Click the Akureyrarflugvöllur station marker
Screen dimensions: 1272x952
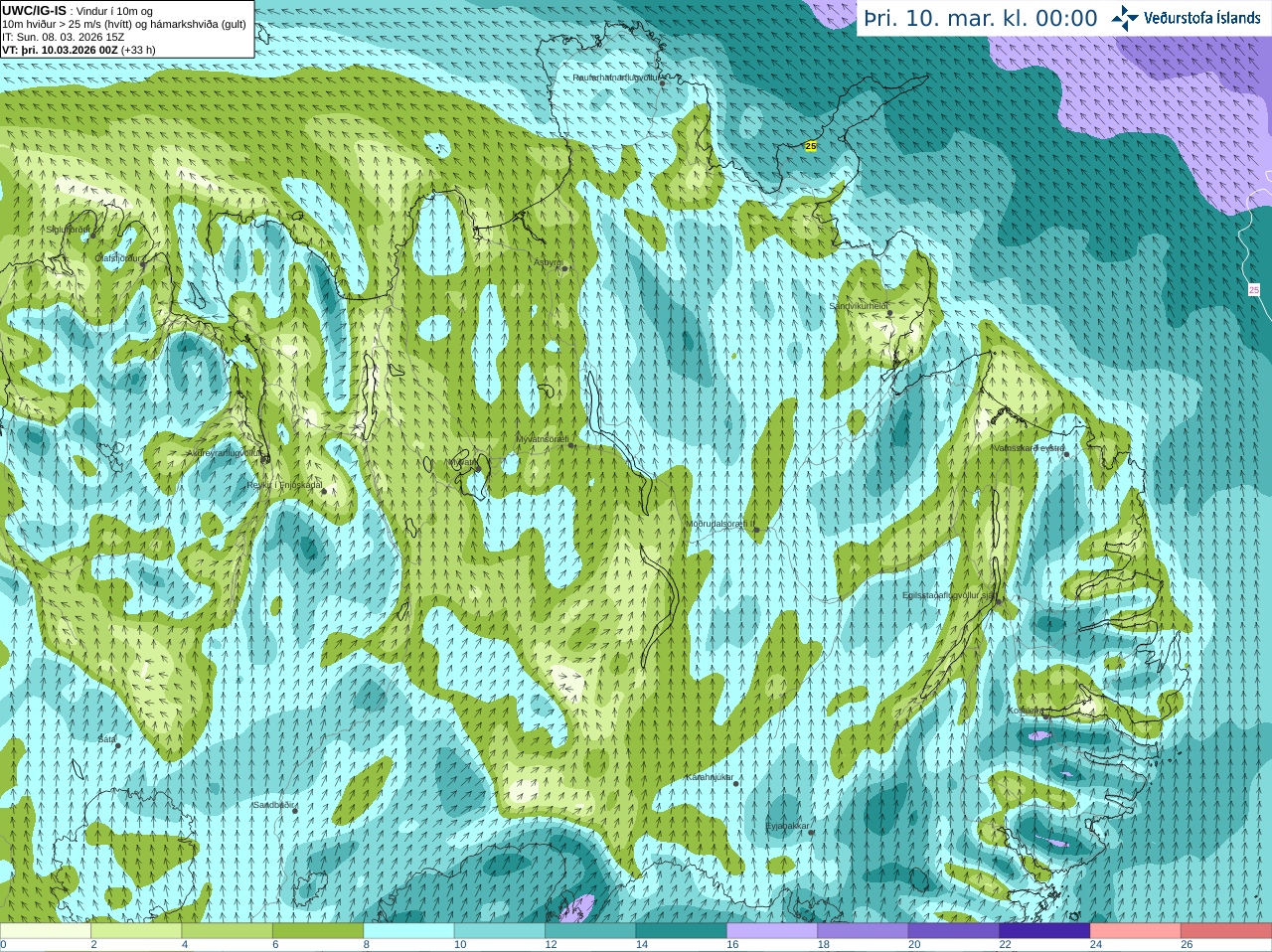point(265,459)
